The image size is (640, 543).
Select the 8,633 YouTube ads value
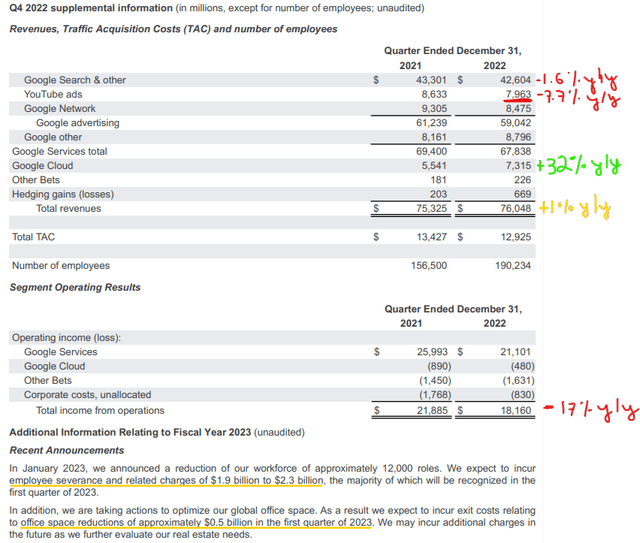(434, 94)
